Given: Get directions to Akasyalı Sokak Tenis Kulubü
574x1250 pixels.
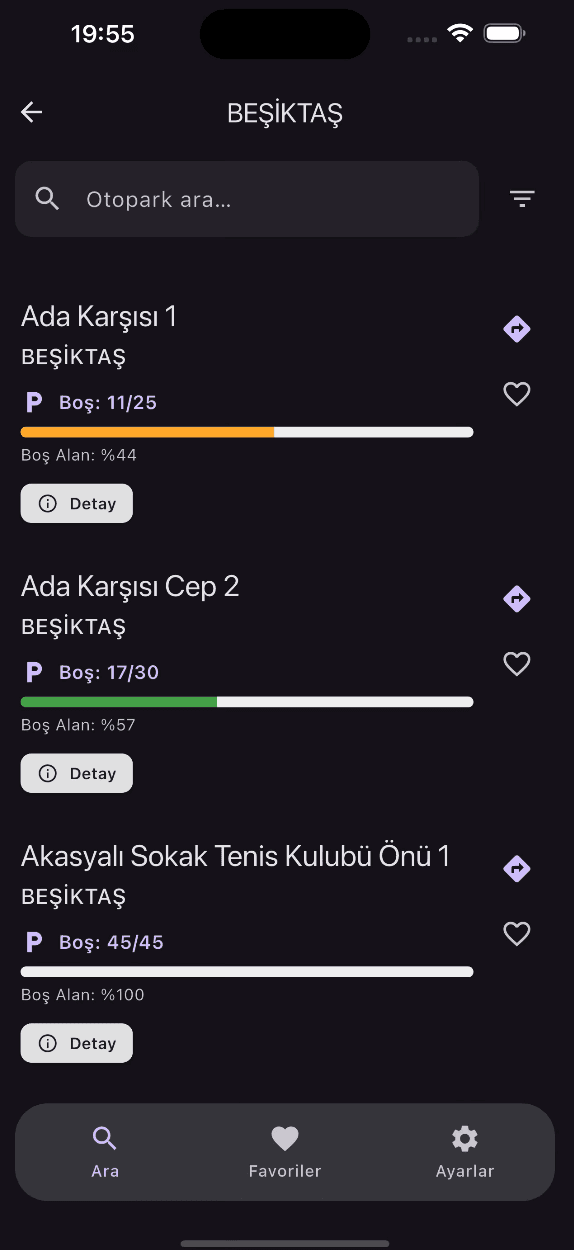Looking at the screenshot, I should (516, 868).
